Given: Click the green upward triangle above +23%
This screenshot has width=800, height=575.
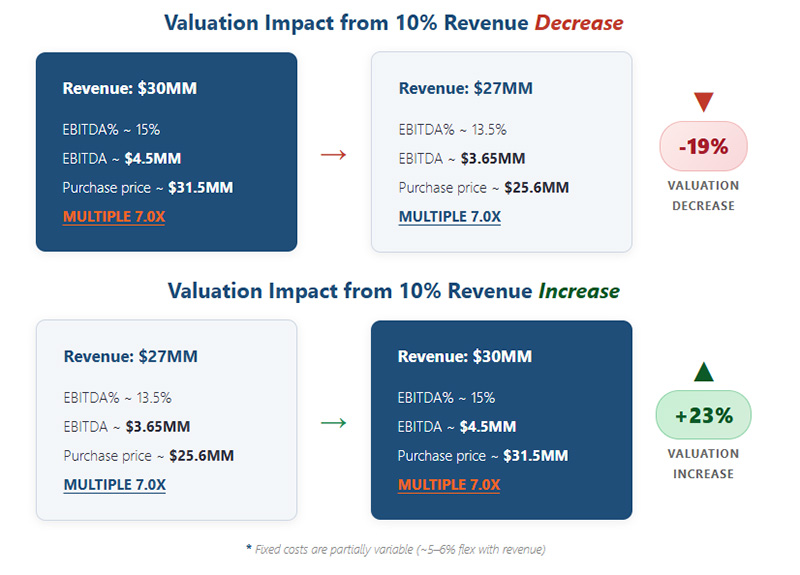Looking at the screenshot, I should (703, 372).
